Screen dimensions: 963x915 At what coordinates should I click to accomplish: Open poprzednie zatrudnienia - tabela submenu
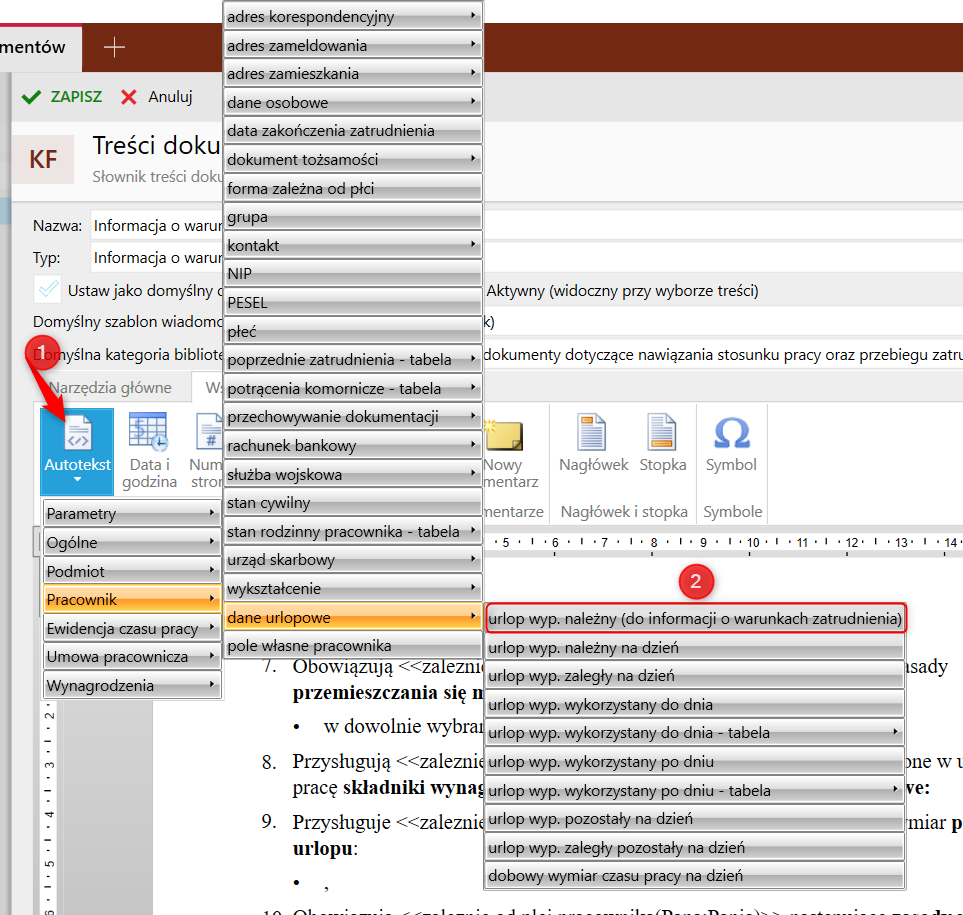(x=353, y=360)
